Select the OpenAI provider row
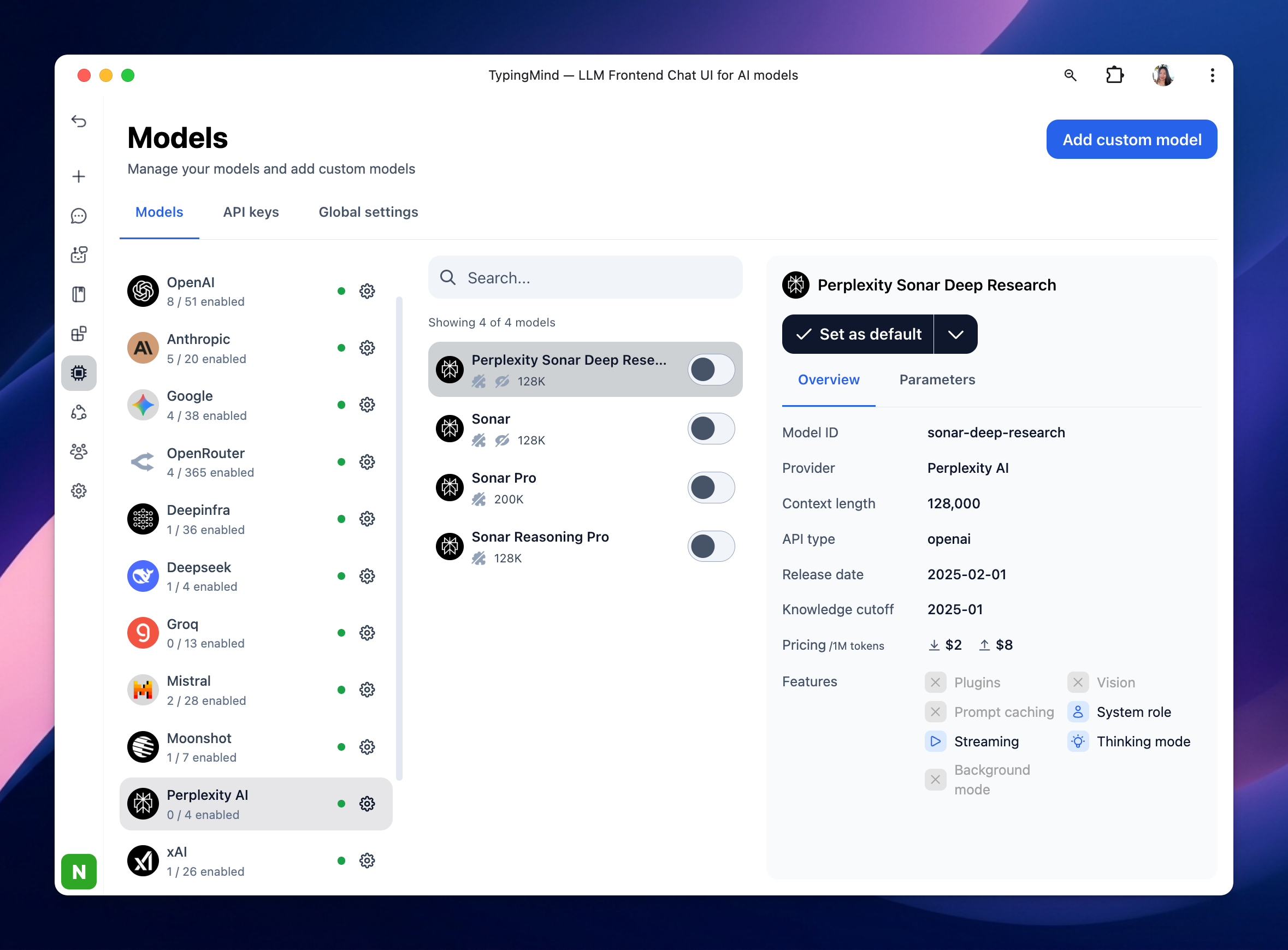Screen dimensions: 1288x950 click(256, 292)
